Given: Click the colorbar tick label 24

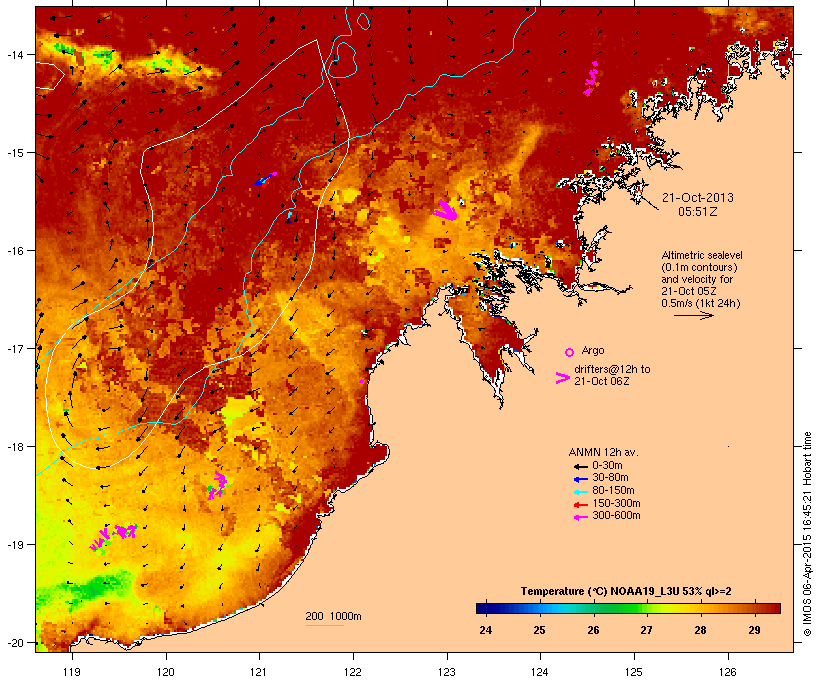Looking at the screenshot, I should pos(485,630).
